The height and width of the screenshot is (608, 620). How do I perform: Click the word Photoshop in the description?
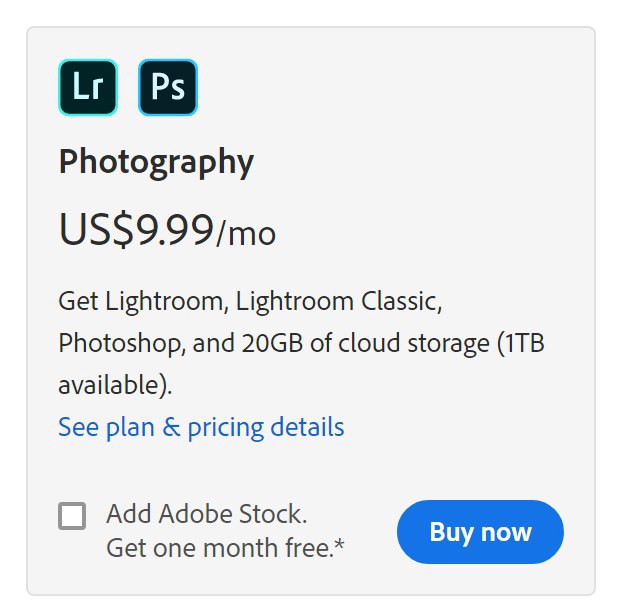tap(122, 343)
